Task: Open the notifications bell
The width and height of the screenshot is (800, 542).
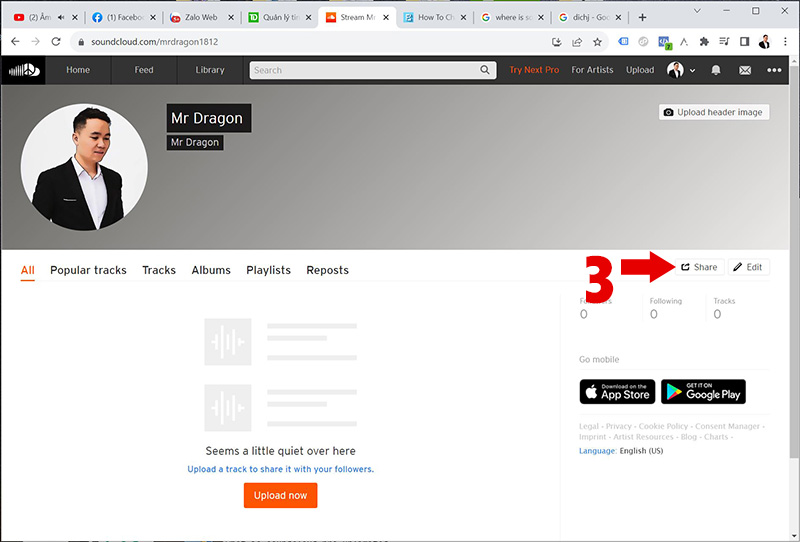Action: coord(717,70)
